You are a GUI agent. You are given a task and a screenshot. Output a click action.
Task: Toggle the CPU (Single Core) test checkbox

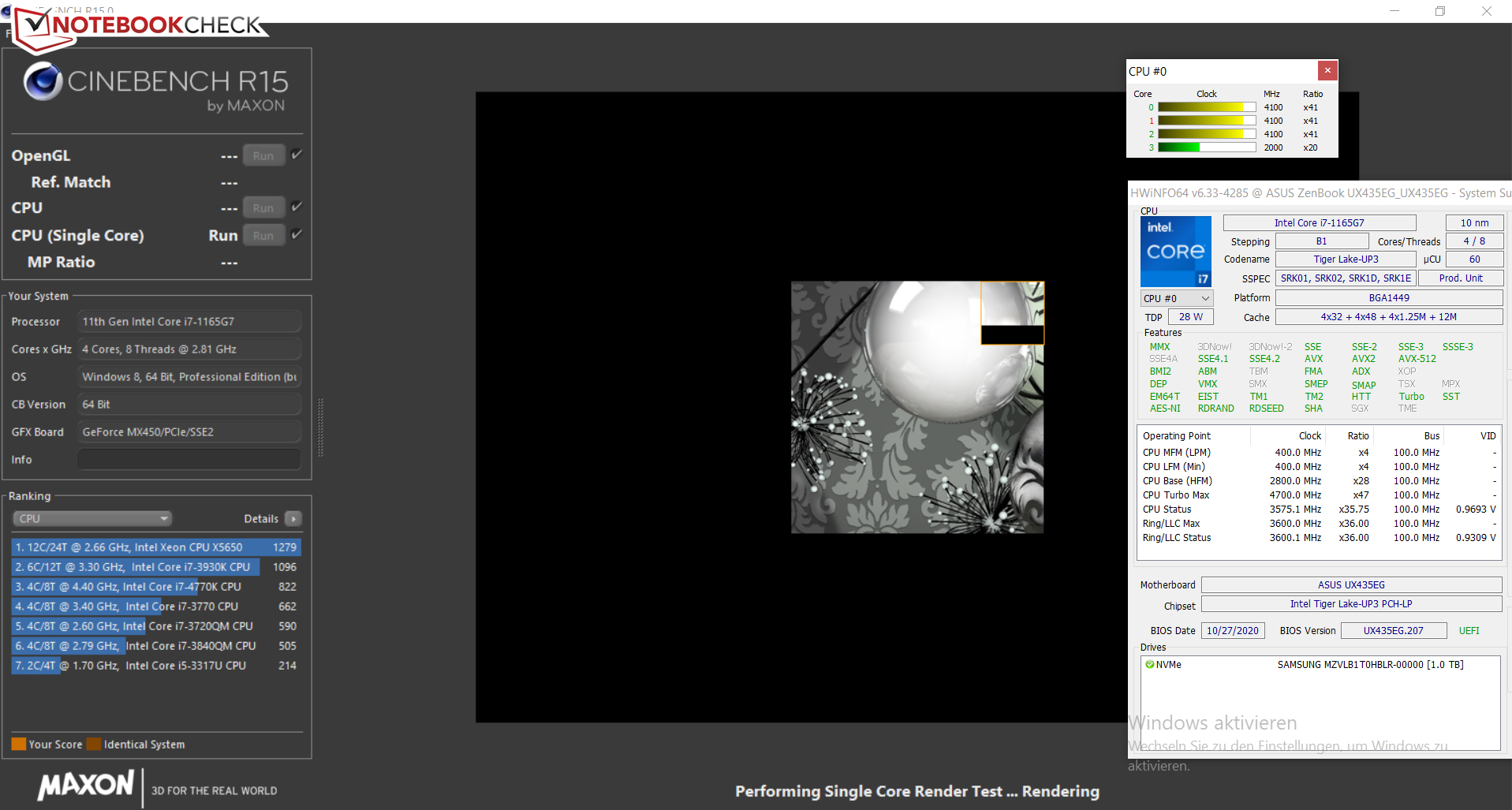coord(297,235)
